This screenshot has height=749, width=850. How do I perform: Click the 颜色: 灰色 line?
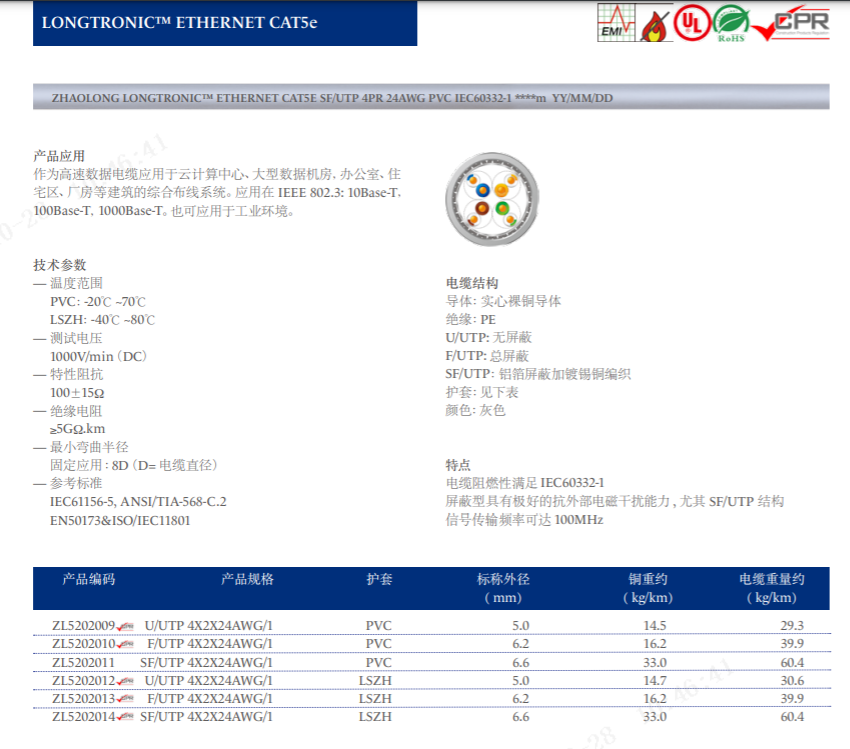475,410
